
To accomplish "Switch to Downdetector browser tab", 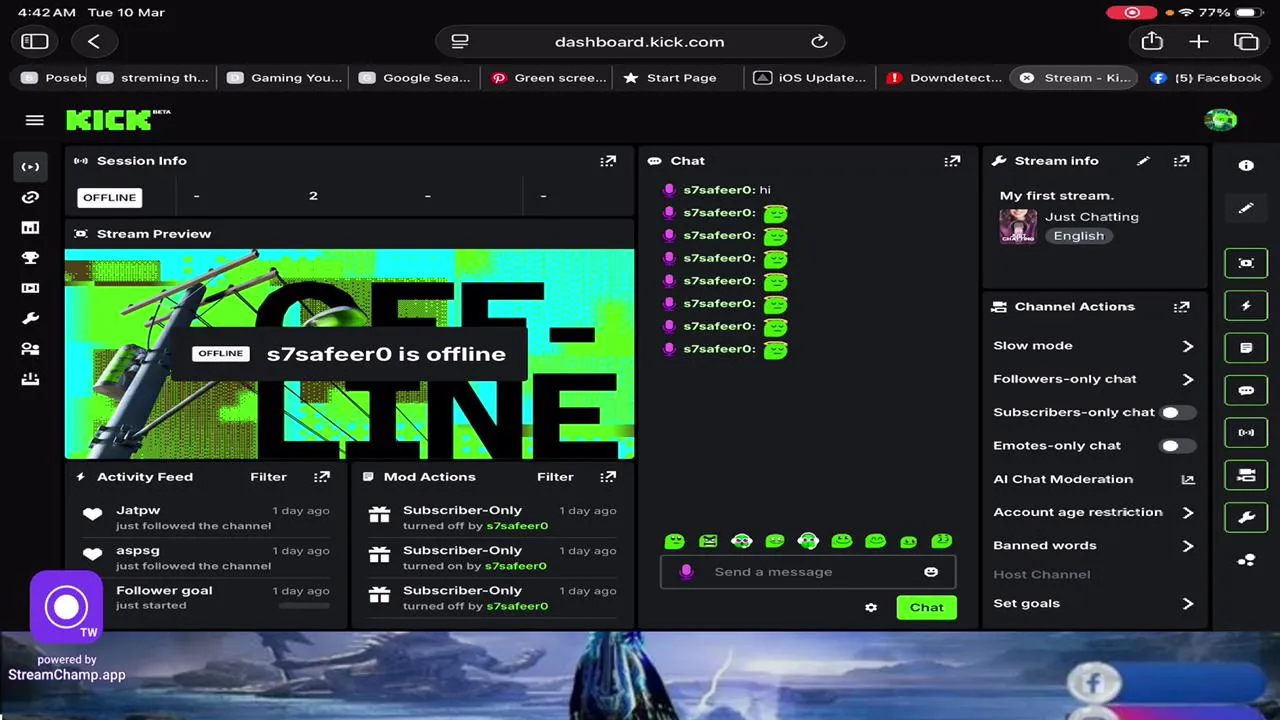I will pos(944,78).
